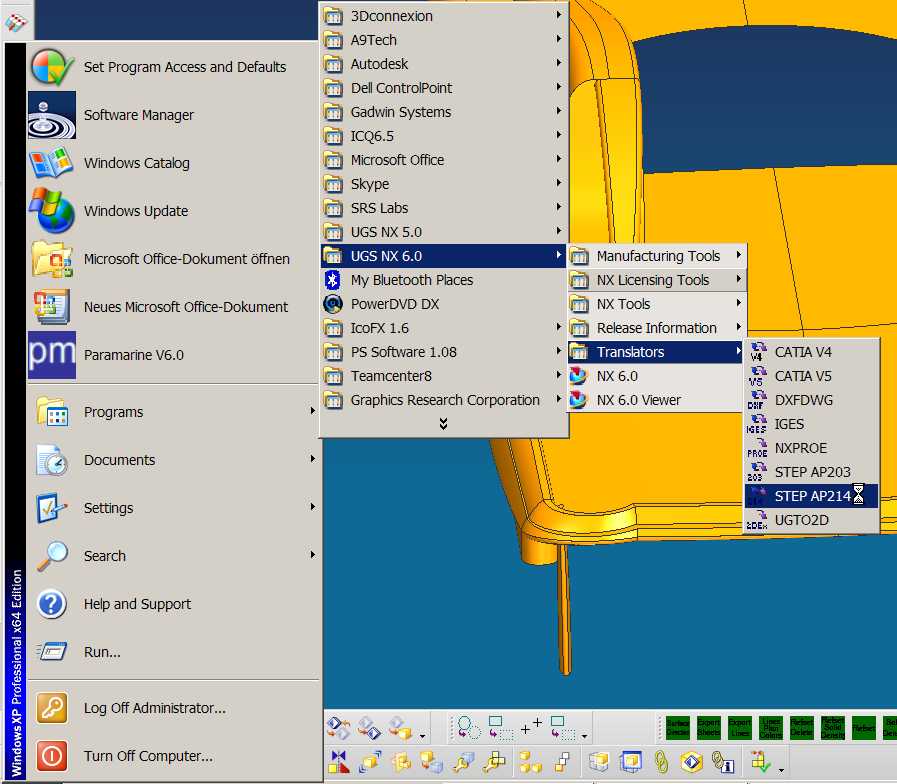This screenshot has height=784, width=897.
Task: Expand the NX Tools submenu arrow
Action: [739, 303]
